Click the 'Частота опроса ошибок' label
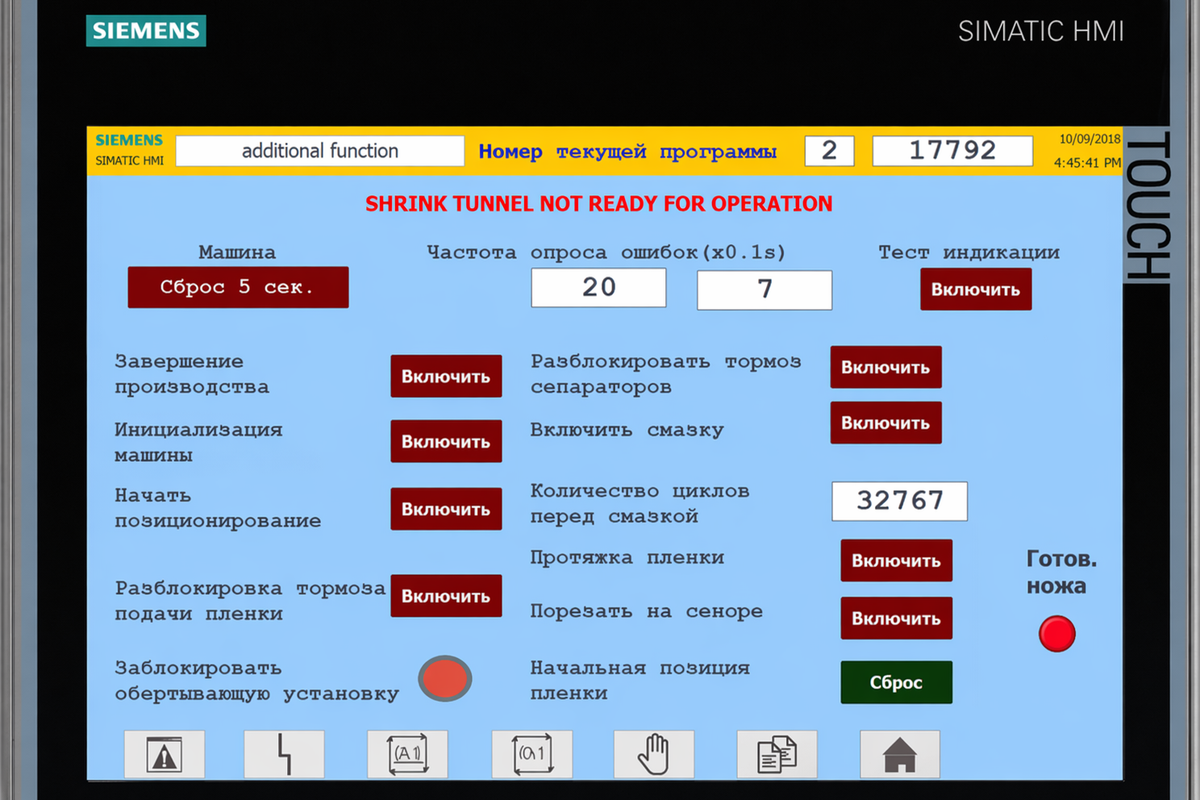 [x=606, y=253]
